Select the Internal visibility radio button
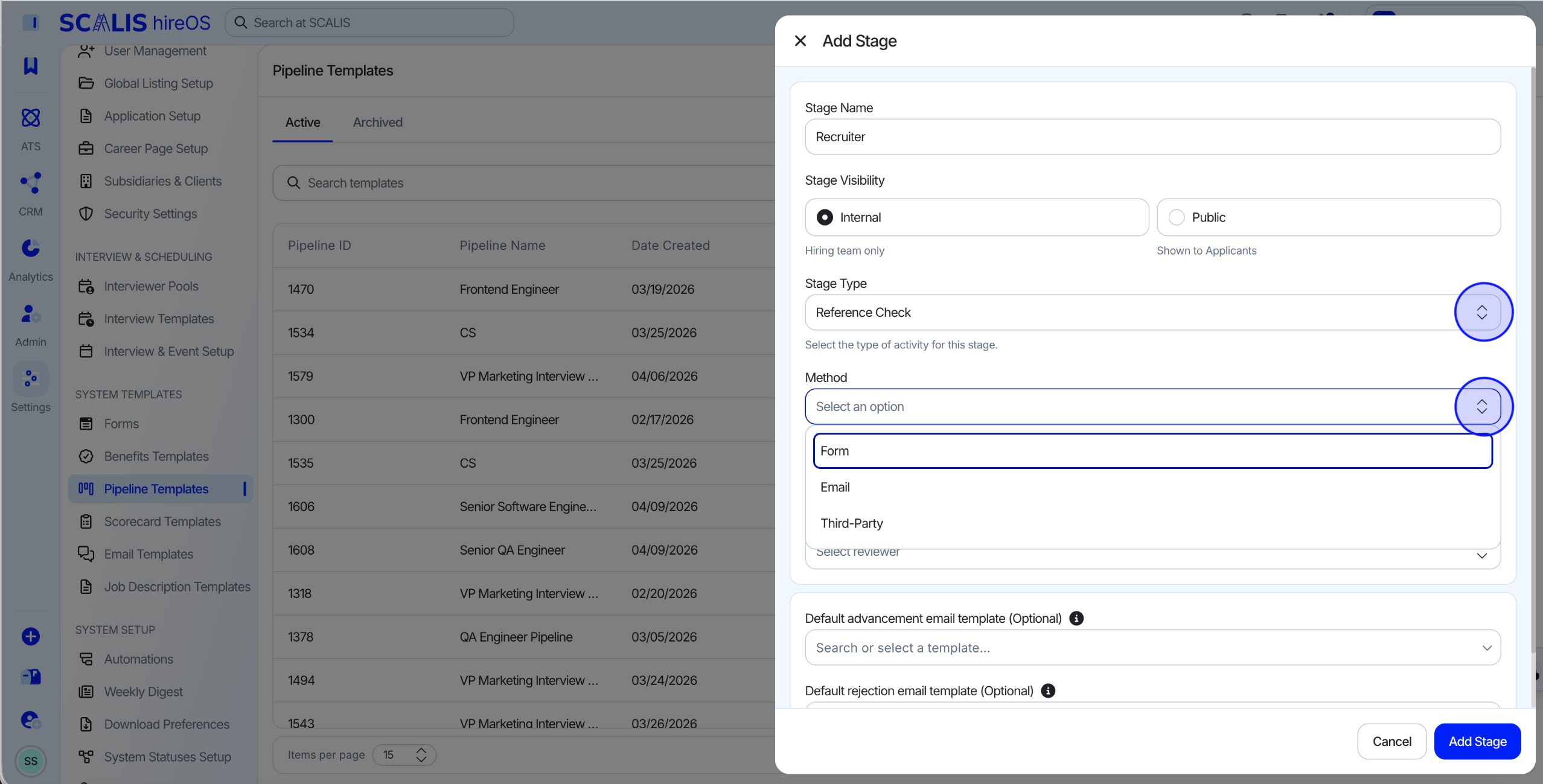 [825, 217]
